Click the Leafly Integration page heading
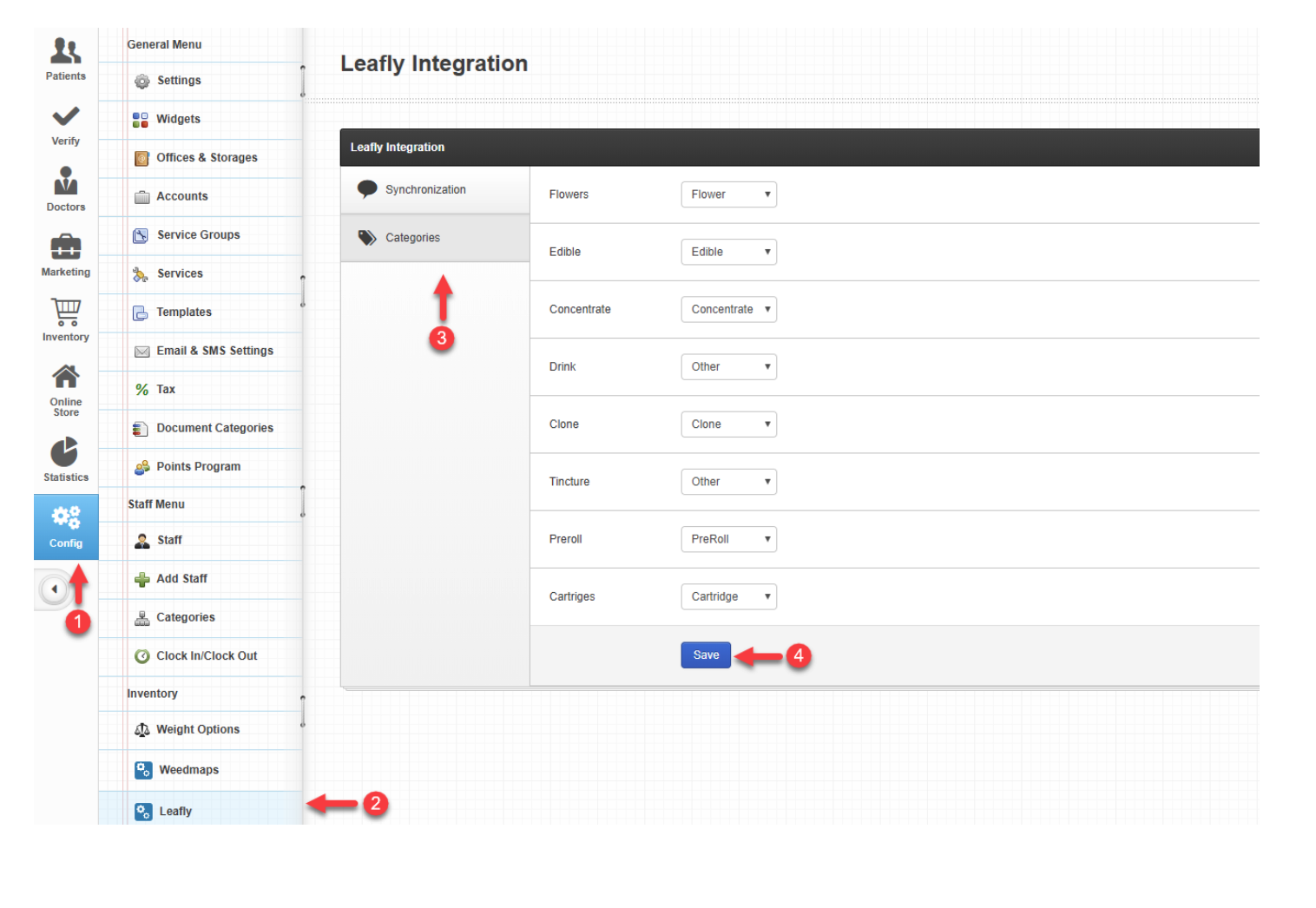This screenshot has height=908, width=1316. pyautogui.click(x=434, y=63)
